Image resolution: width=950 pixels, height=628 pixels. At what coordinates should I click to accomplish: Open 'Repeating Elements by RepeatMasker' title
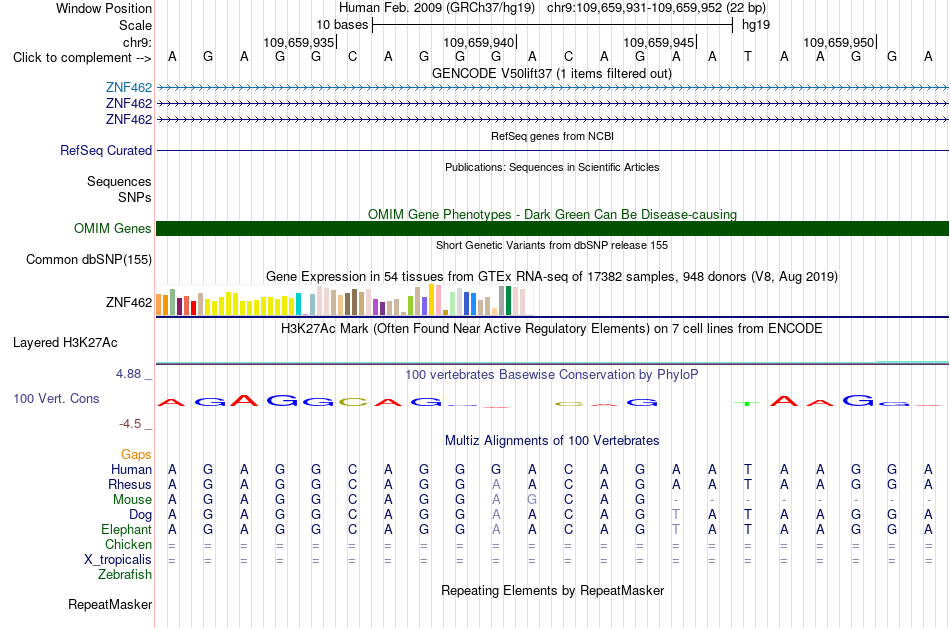[552, 590]
